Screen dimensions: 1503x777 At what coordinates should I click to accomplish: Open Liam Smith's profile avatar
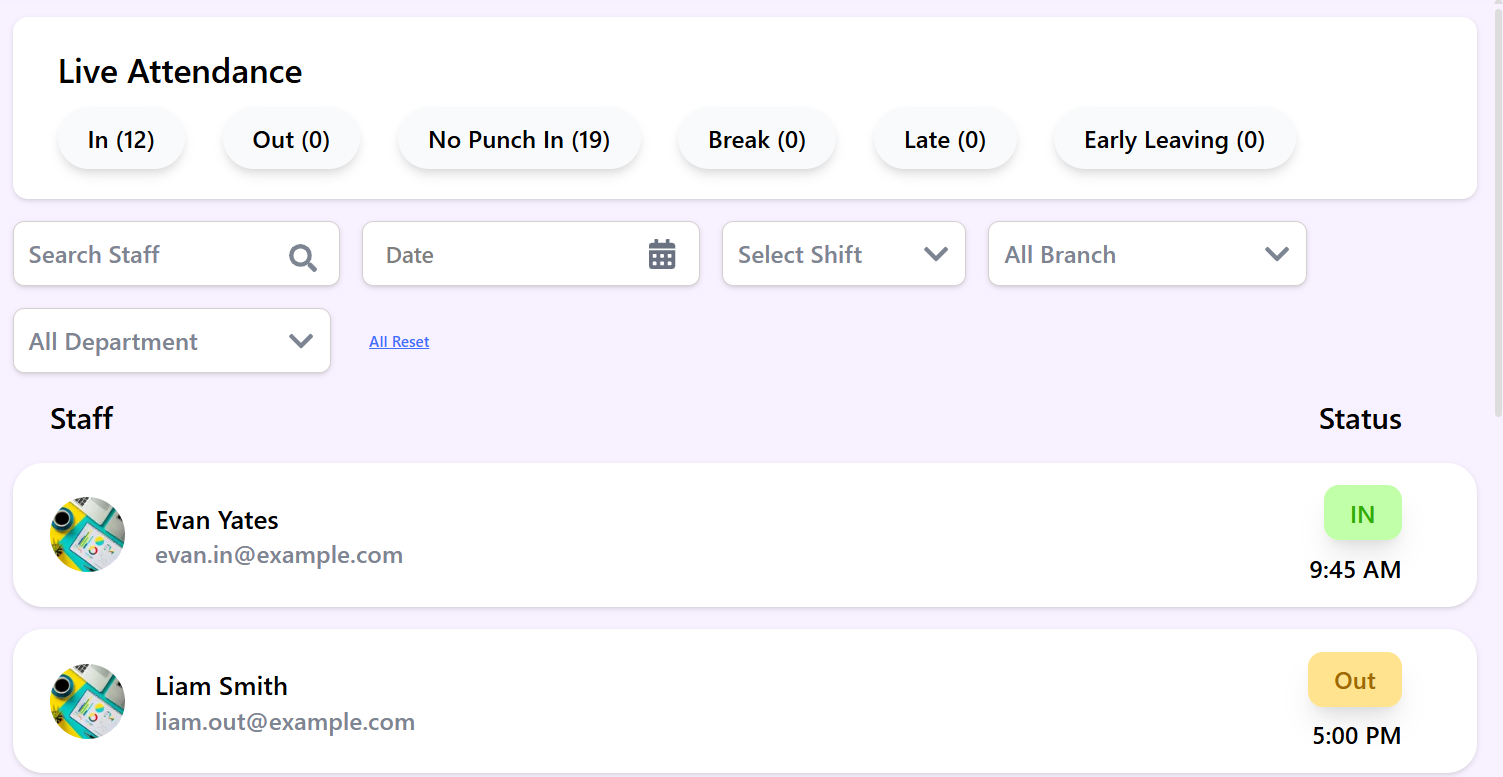click(87, 701)
